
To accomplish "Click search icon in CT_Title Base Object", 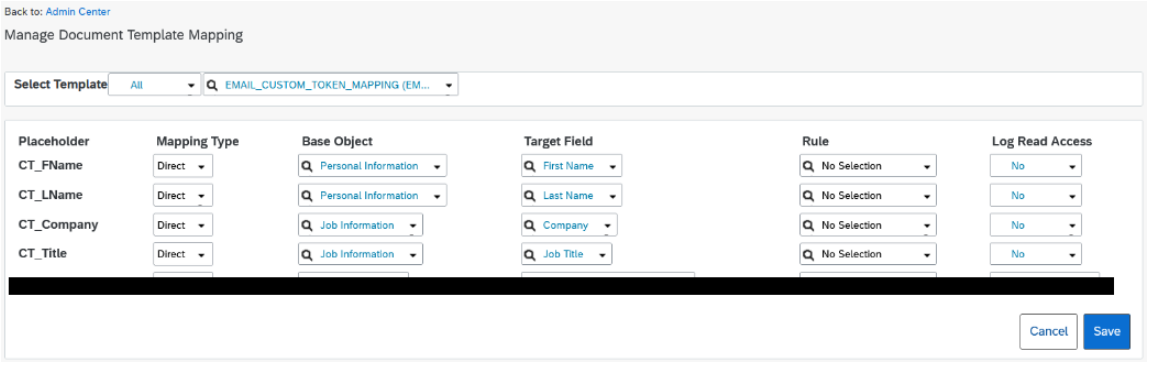I will click(x=308, y=255).
